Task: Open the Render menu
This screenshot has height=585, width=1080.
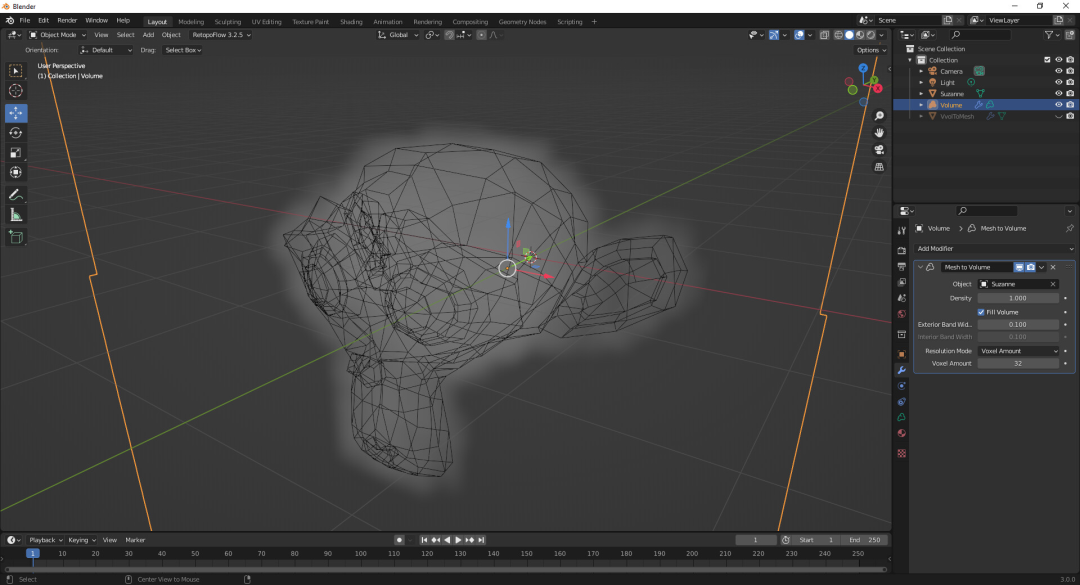Action: (x=67, y=21)
